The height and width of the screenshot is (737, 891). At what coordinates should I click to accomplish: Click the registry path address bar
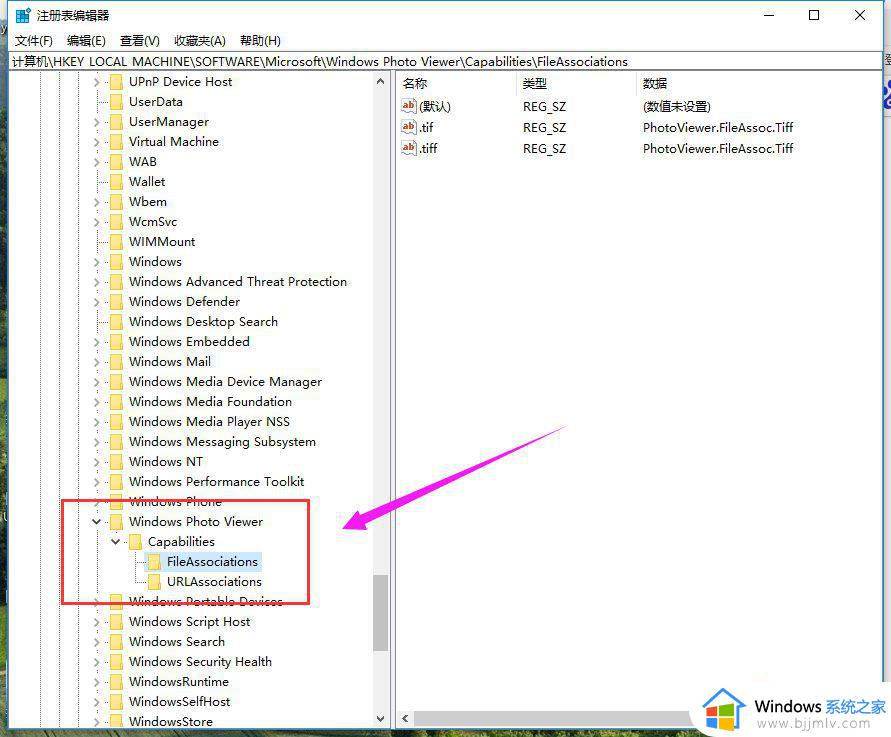coord(446,61)
